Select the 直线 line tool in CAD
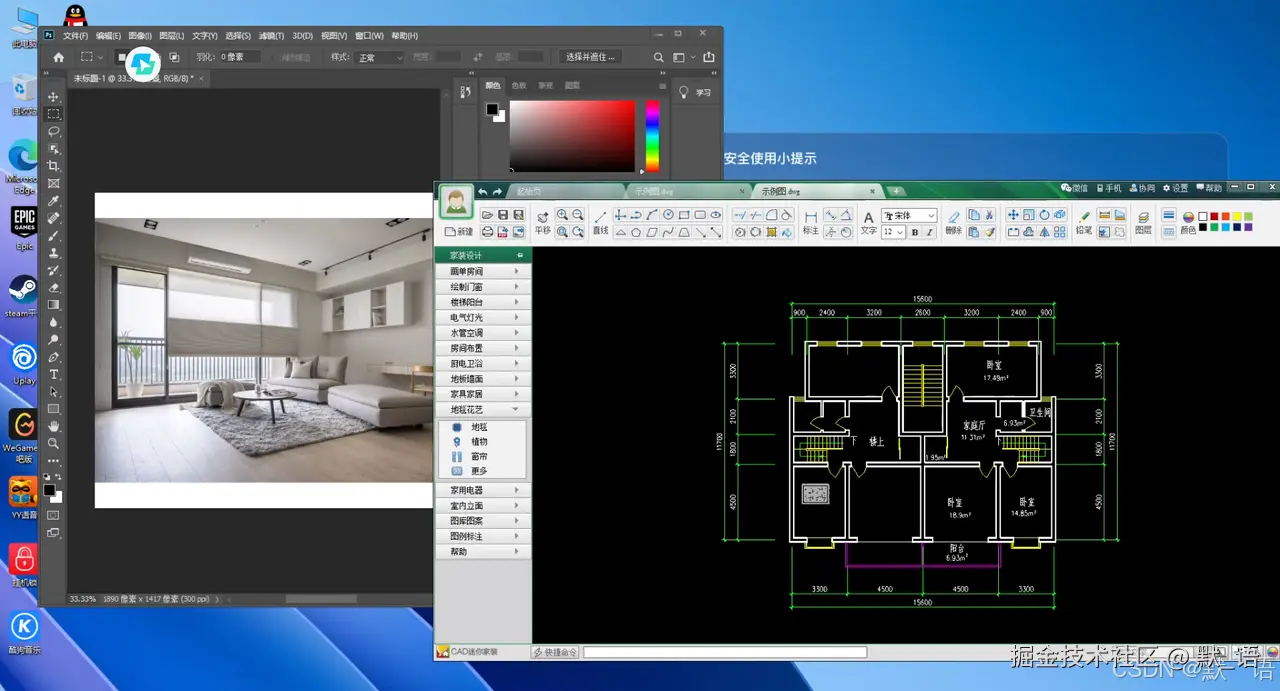 (x=601, y=221)
